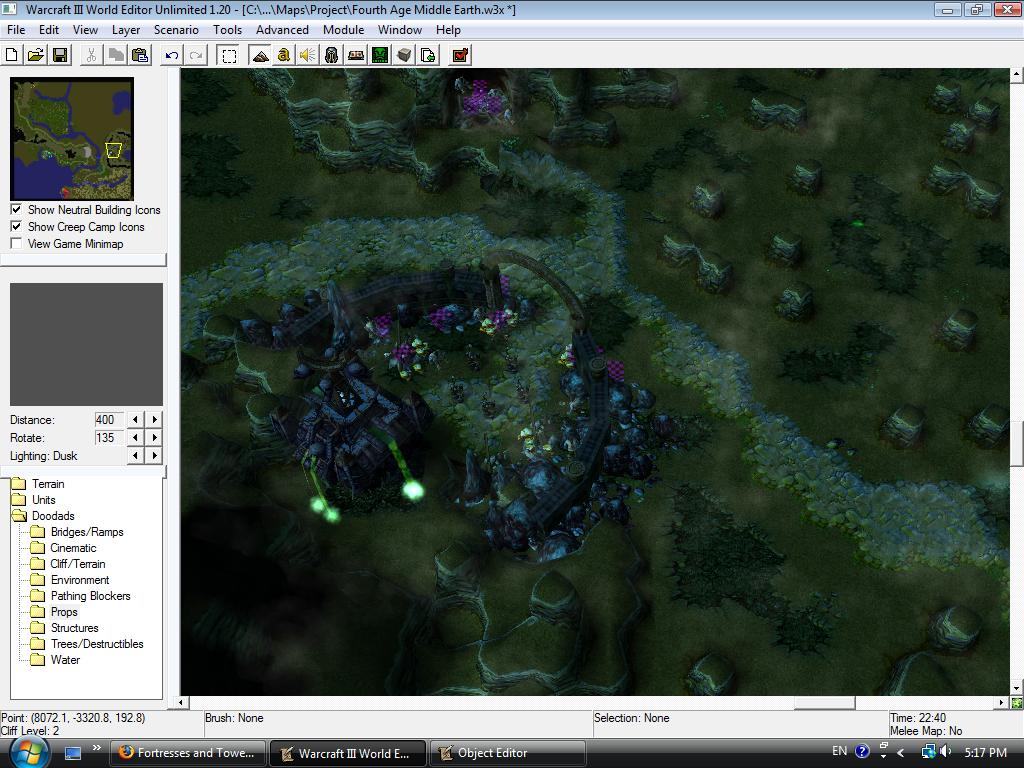
Task: Open the Terrain Editor mountain icon
Action: point(260,56)
